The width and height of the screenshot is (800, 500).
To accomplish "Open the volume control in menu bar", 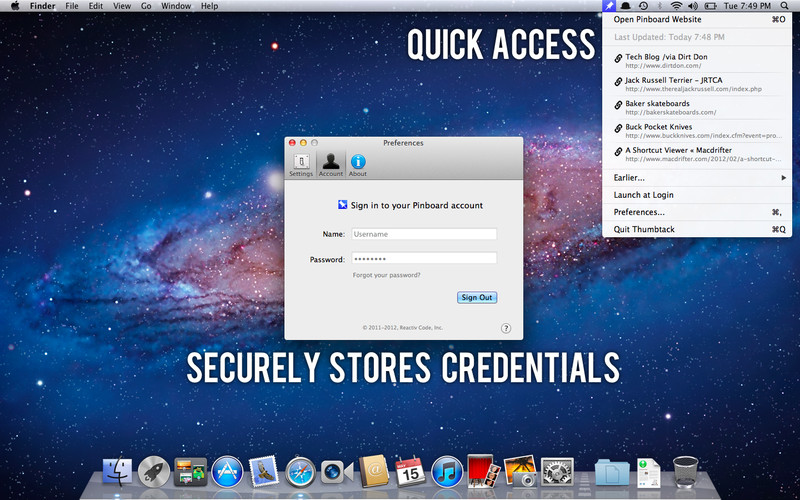I will point(694,6).
